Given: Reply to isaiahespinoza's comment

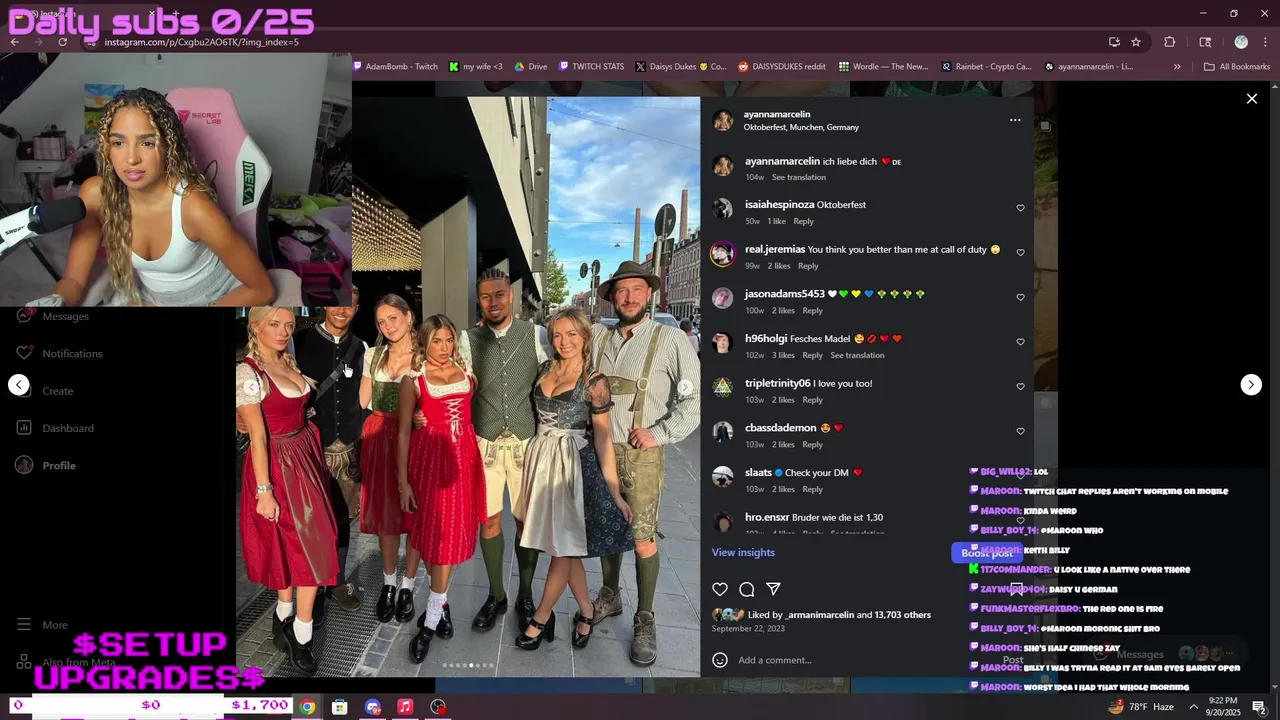Looking at the screenshot, I should click(x=803, y=221).
